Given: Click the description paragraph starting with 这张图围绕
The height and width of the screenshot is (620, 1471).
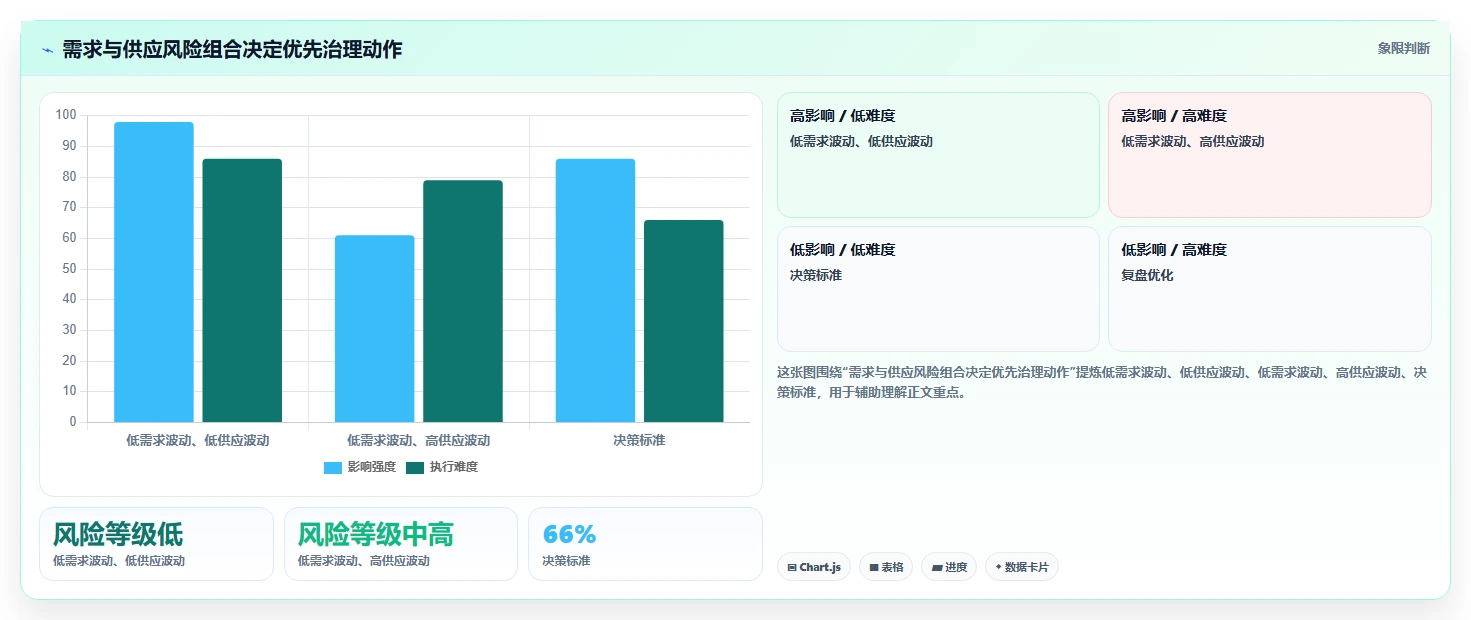Looking at the screenshot, I should click(x=1102, y=382).
